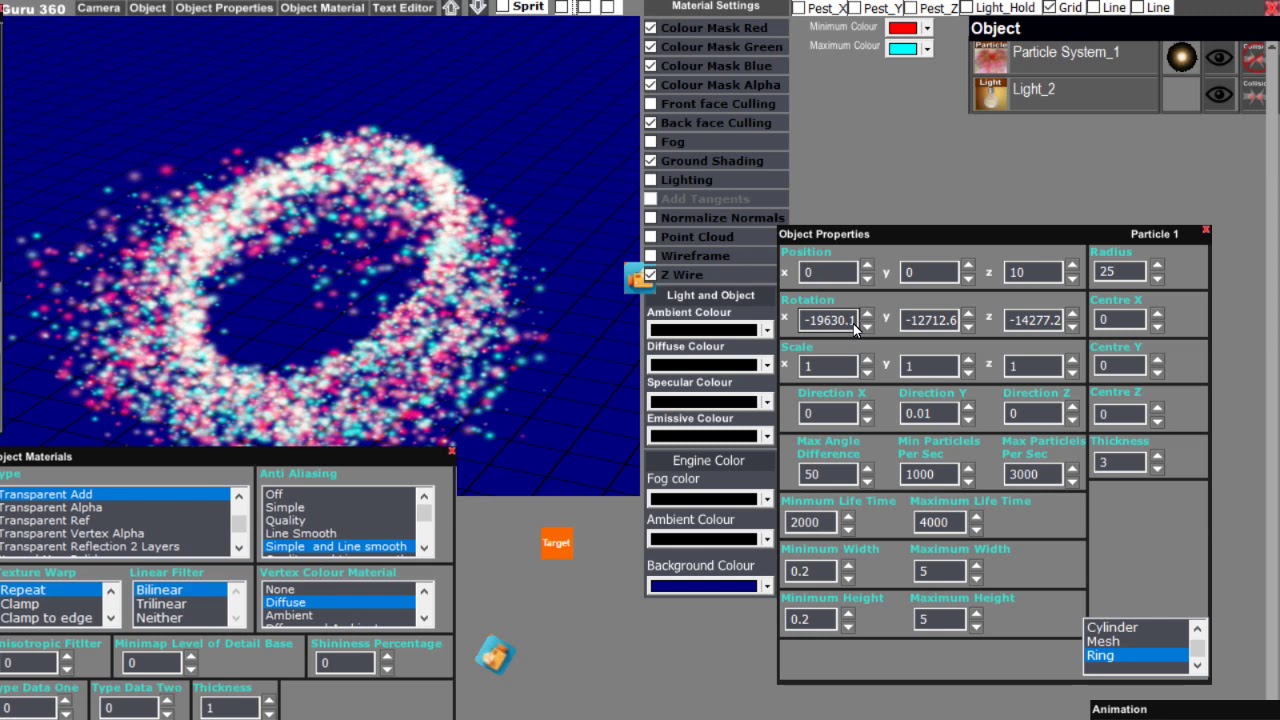Click the cyan Maximum Colour swatch
The image size is (1280, 720).
tap(903, 49)
